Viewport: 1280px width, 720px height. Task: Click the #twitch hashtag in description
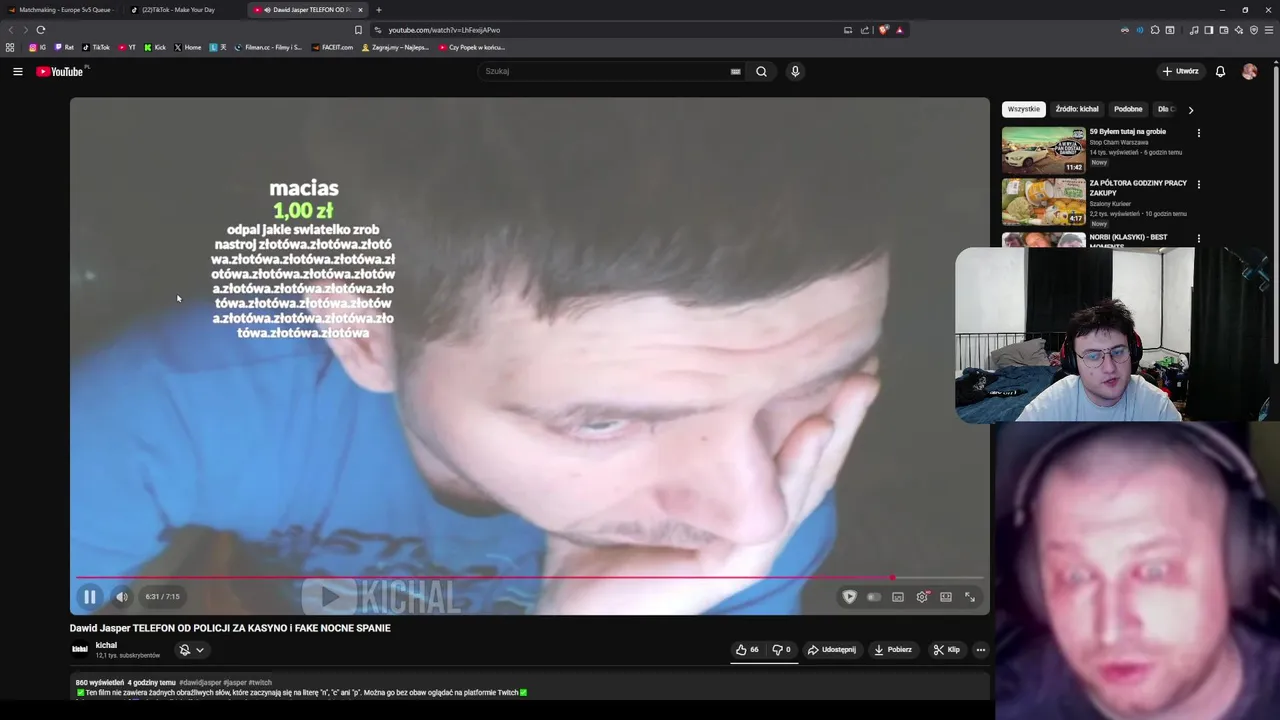pyautogui.click(x=260, y=682)
